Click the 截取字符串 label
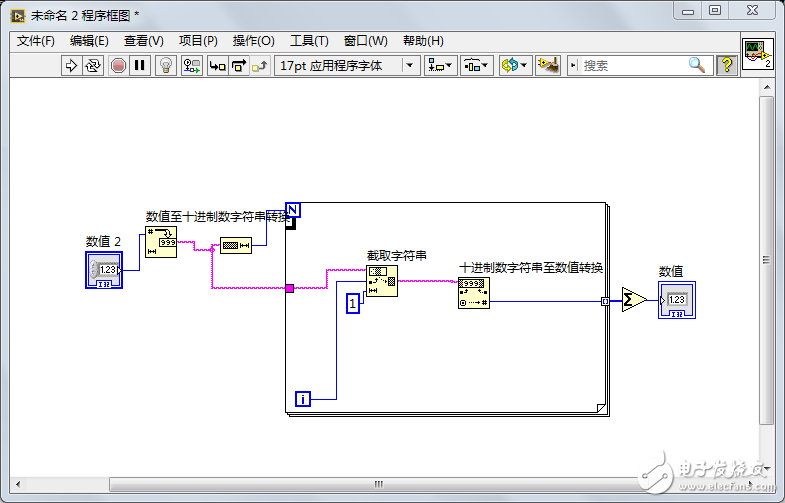This screenshot has width=785, height=503. pyautogui.click(x=397, y=256)
